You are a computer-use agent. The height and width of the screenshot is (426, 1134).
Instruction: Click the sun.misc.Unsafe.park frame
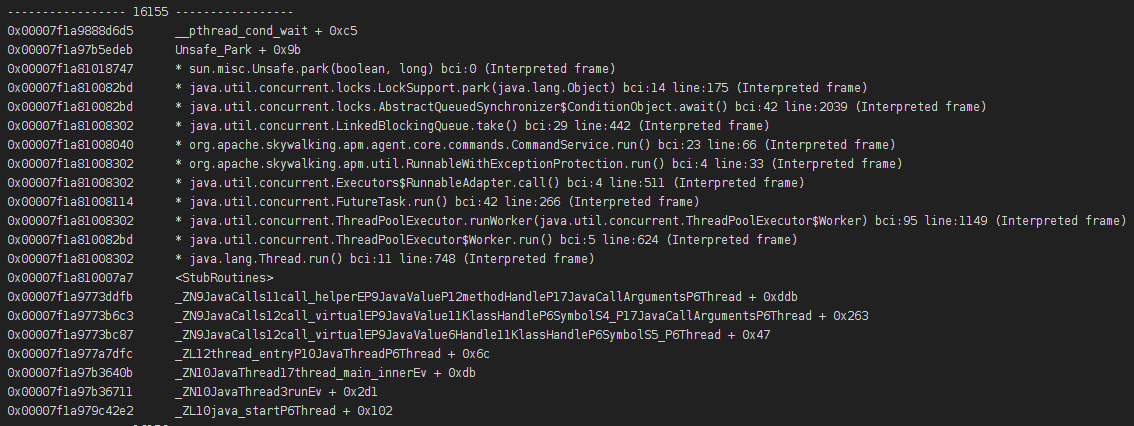394,69
